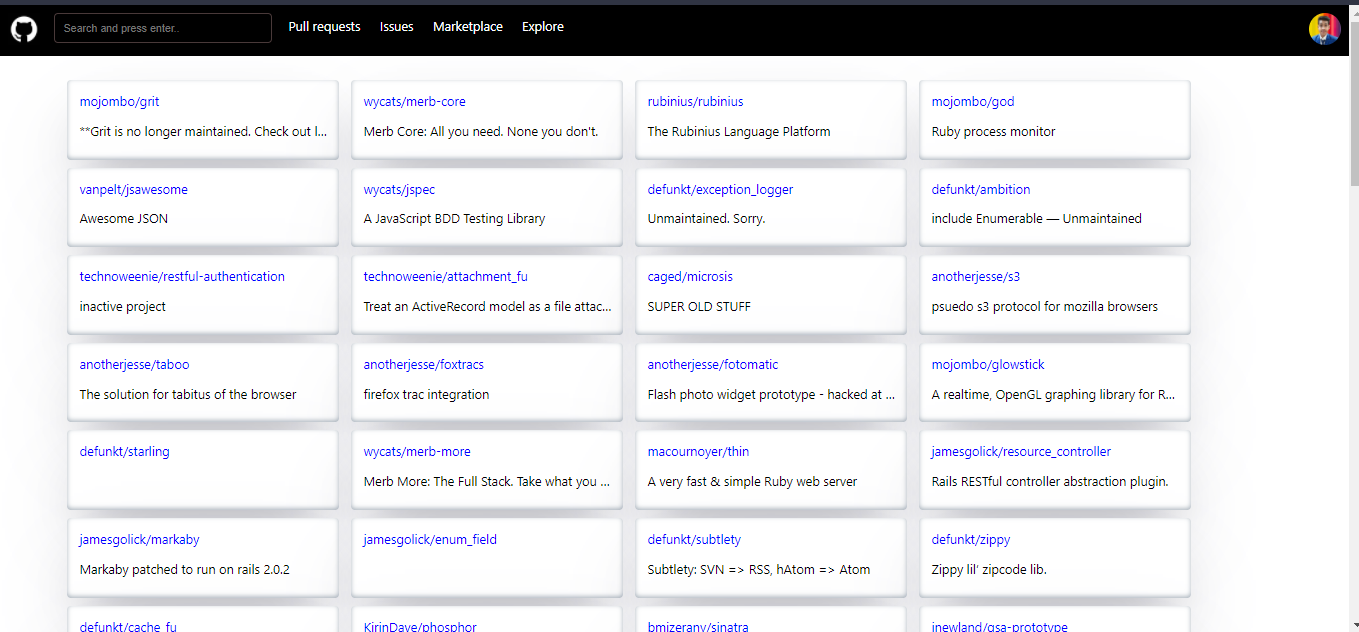
Task: Click 'firefox trac integration' description text
Action: [426, 395]
